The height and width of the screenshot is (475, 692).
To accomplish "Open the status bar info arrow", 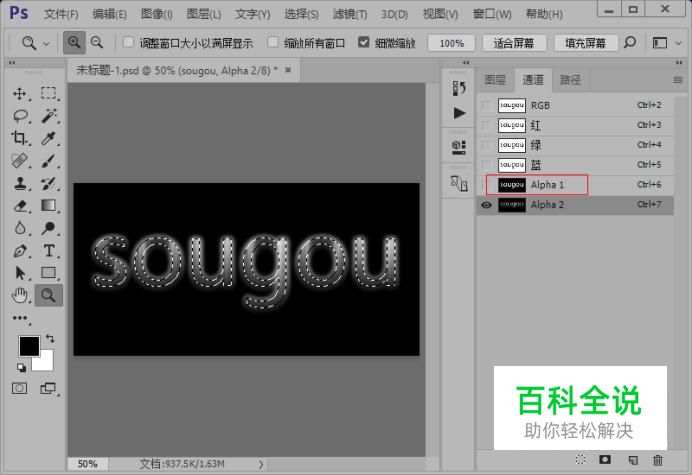I will click(261, 464).
